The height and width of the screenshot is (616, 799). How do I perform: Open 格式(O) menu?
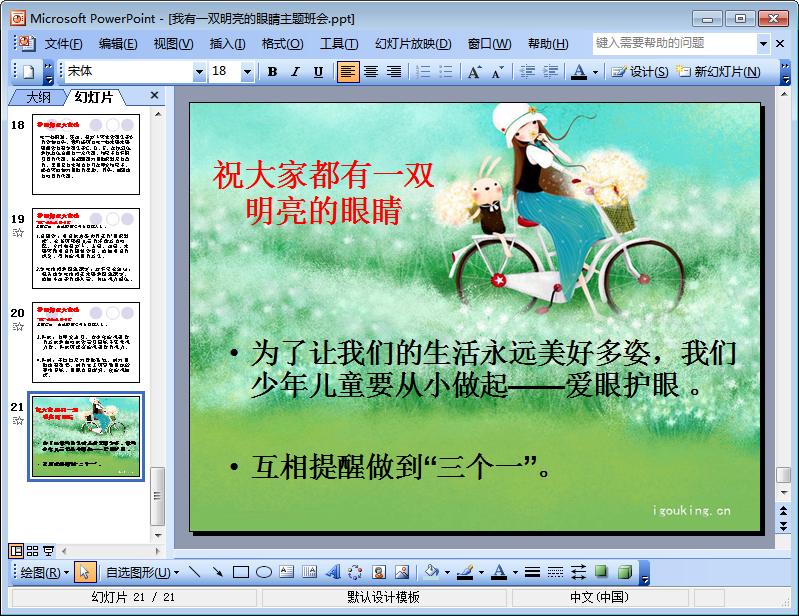(282, 44)
